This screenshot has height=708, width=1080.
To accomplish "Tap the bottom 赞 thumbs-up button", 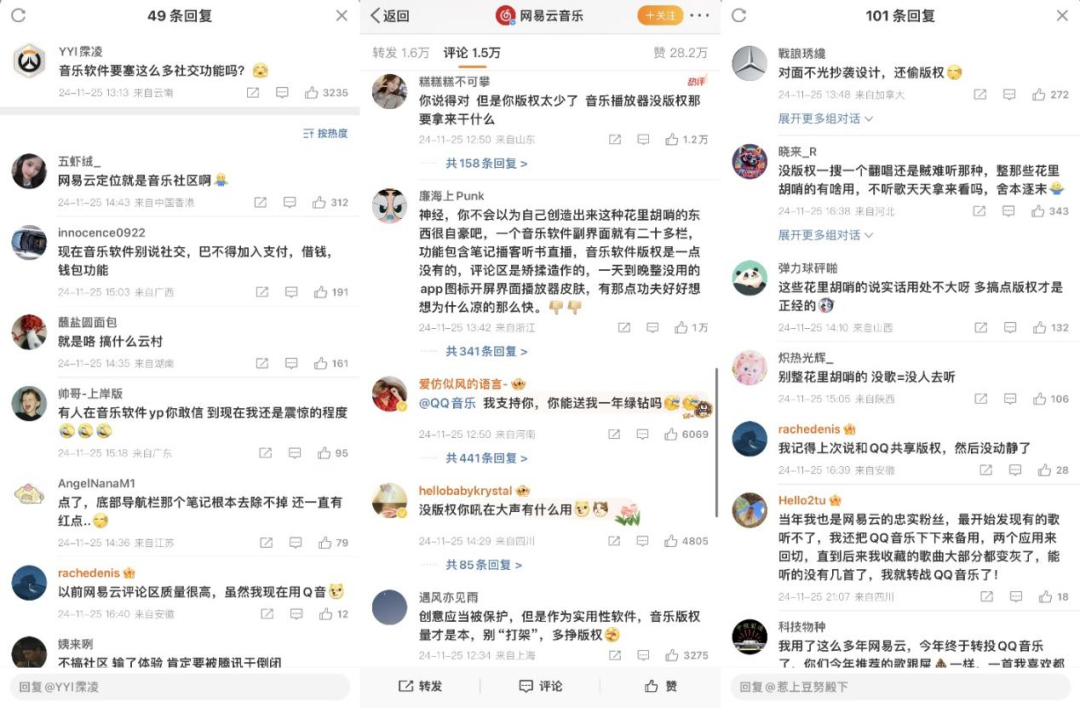I will tap(660, 686).
